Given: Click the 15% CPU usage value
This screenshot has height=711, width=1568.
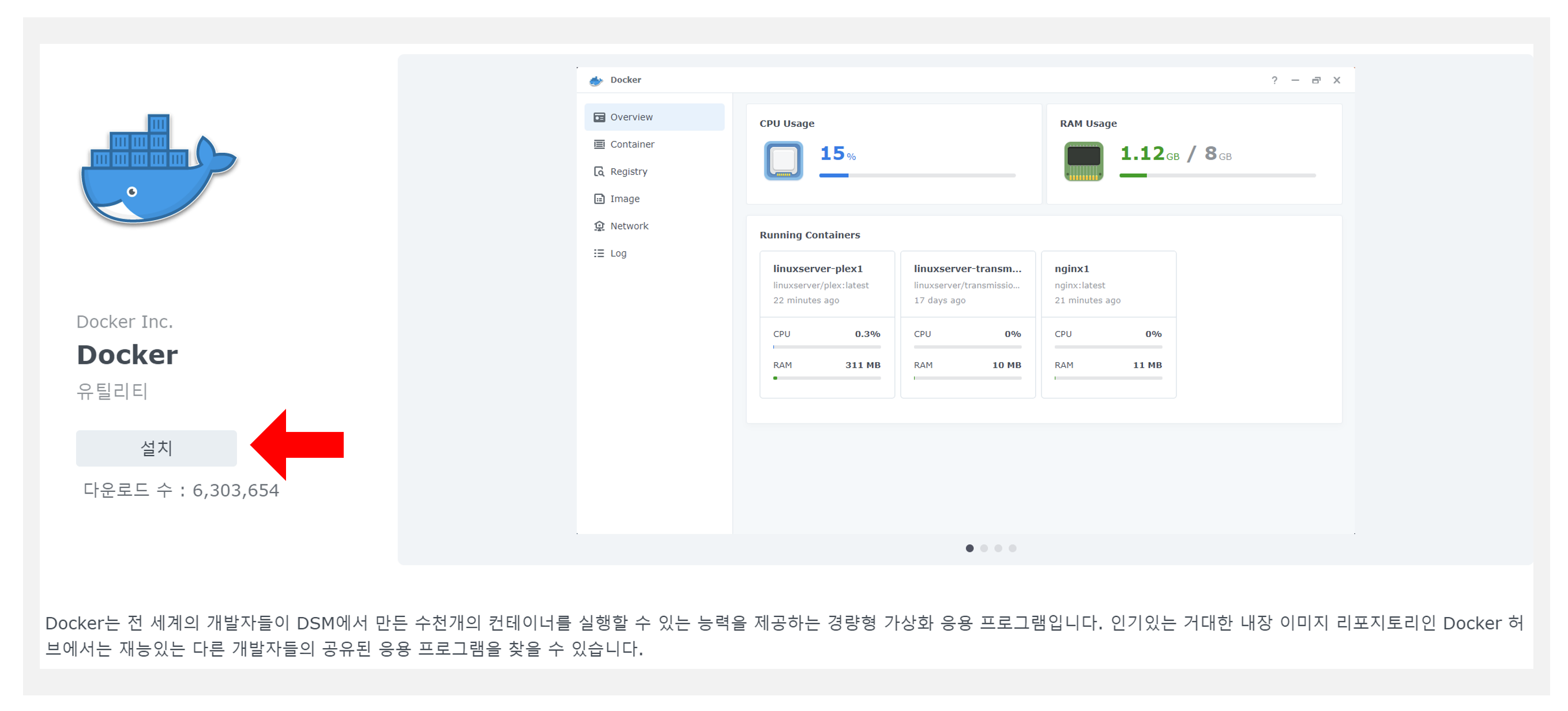Looking at the screenshot, I should [837, 153].
